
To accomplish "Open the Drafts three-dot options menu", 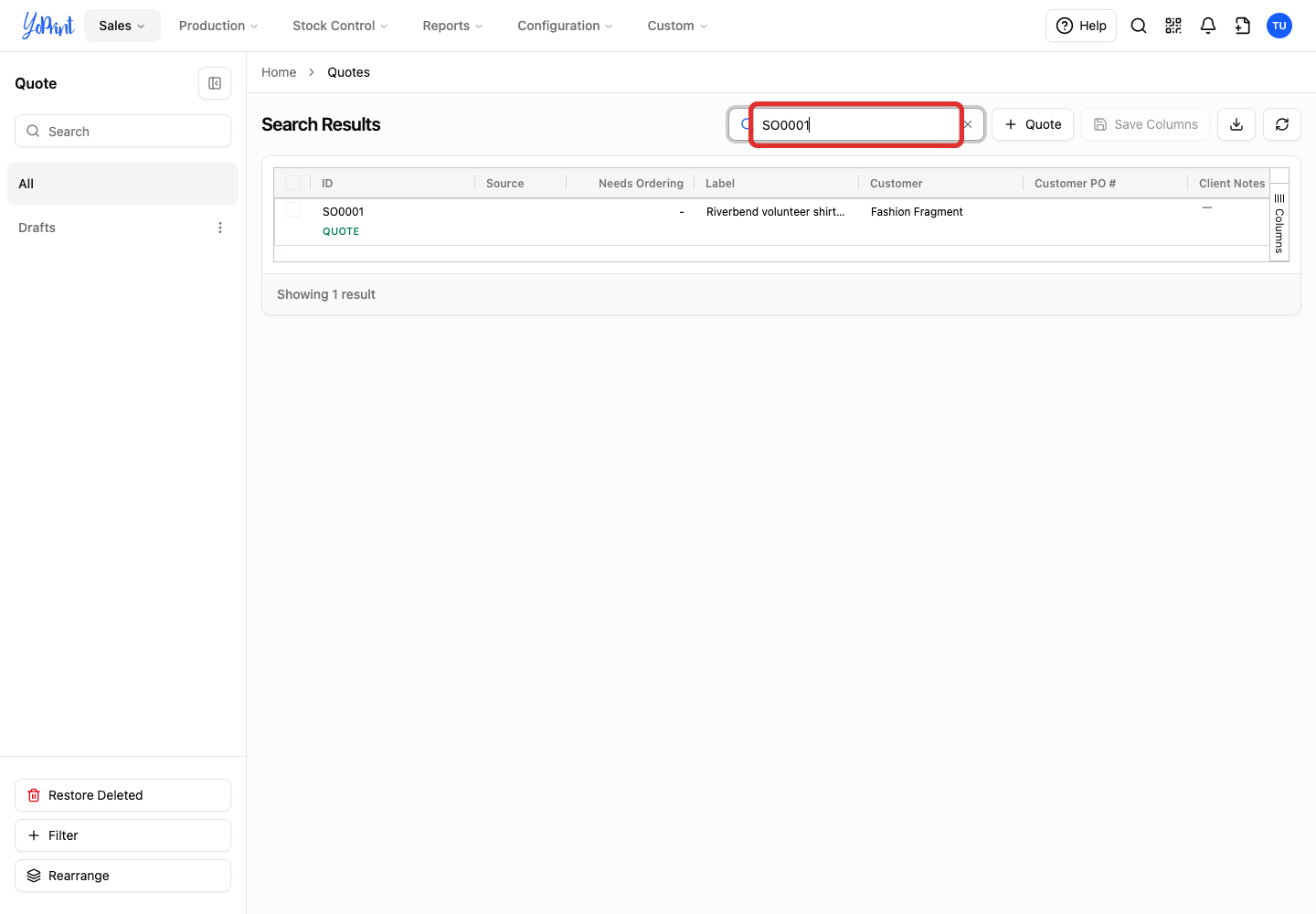I will pyautogui.click(x=220, y=228).
